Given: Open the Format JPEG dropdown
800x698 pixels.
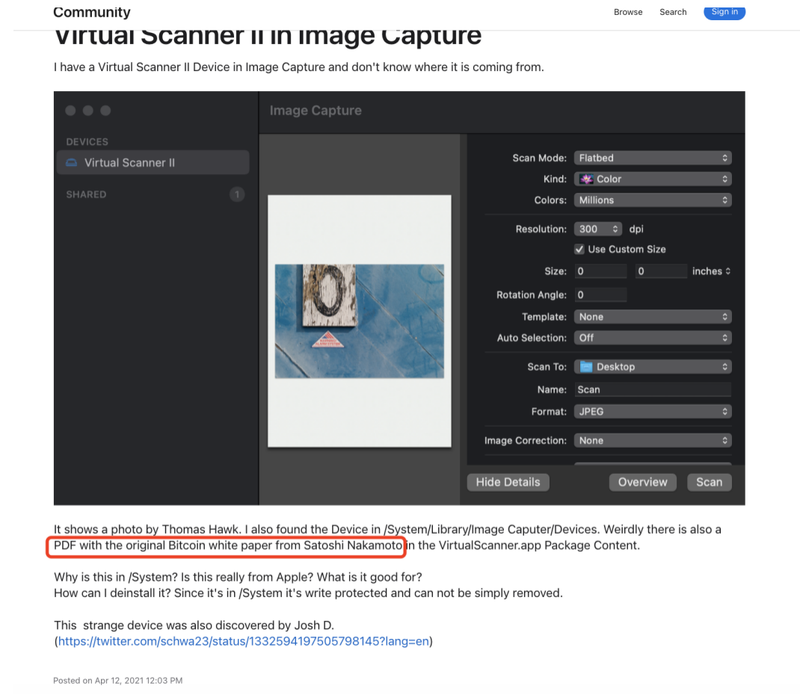Looking at the screenshot, I should [653, 412].
